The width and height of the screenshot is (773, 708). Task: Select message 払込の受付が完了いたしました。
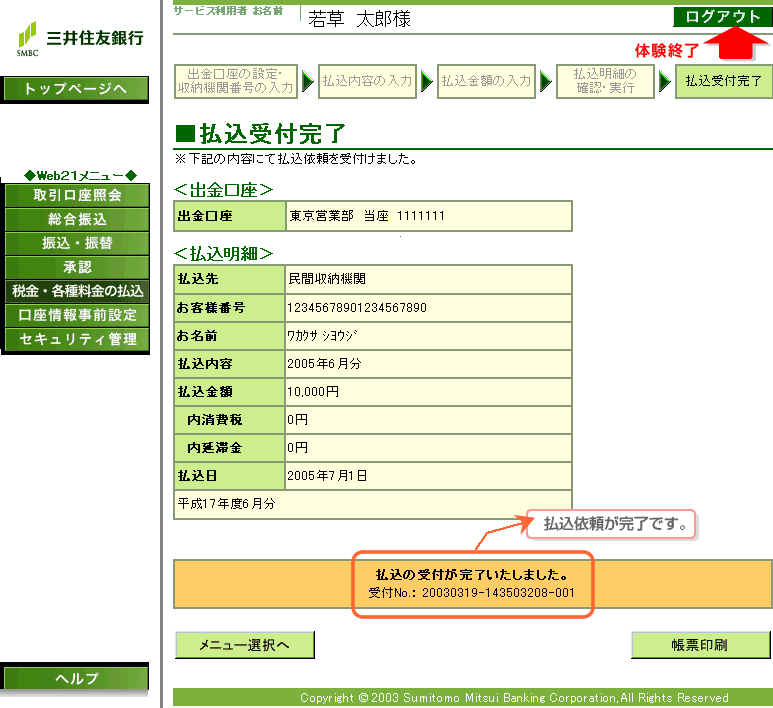coord(472,575)
